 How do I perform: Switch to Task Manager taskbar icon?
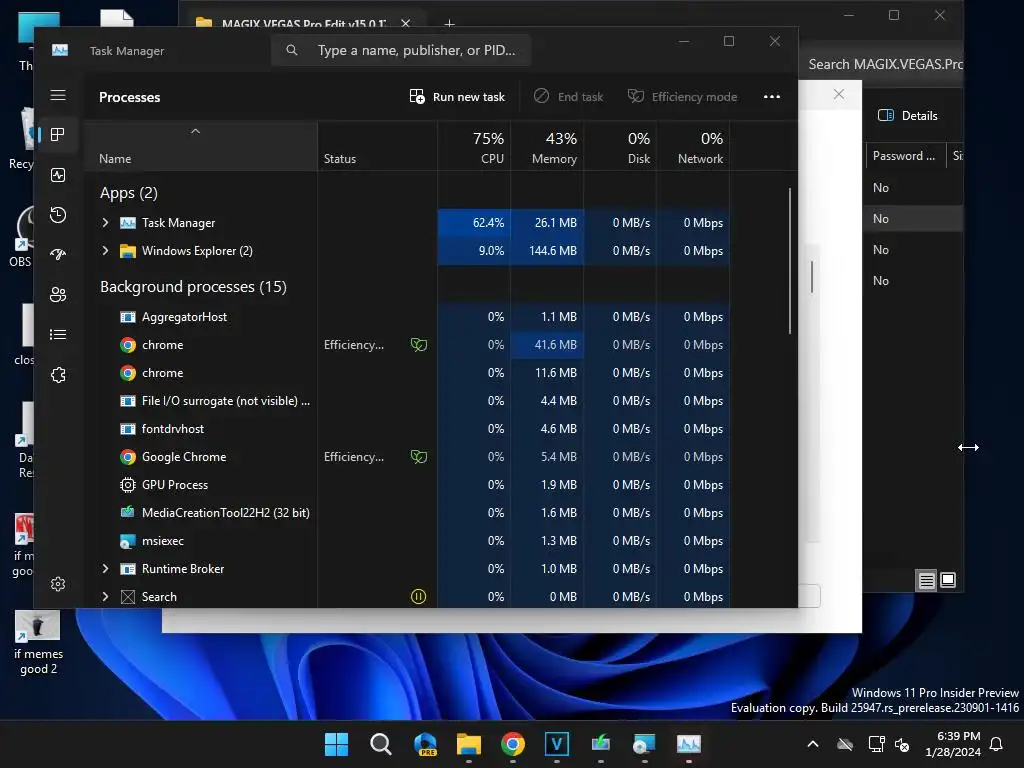[x=689, y=744]
